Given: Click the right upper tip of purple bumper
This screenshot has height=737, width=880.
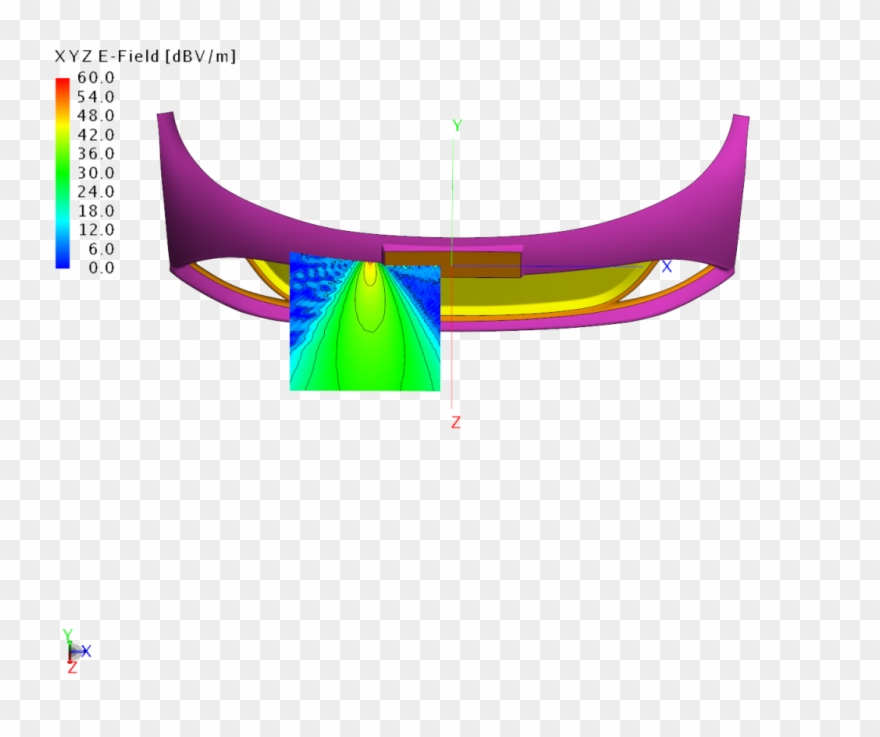Looking at the screenshot, I should (x=740, y=122).
